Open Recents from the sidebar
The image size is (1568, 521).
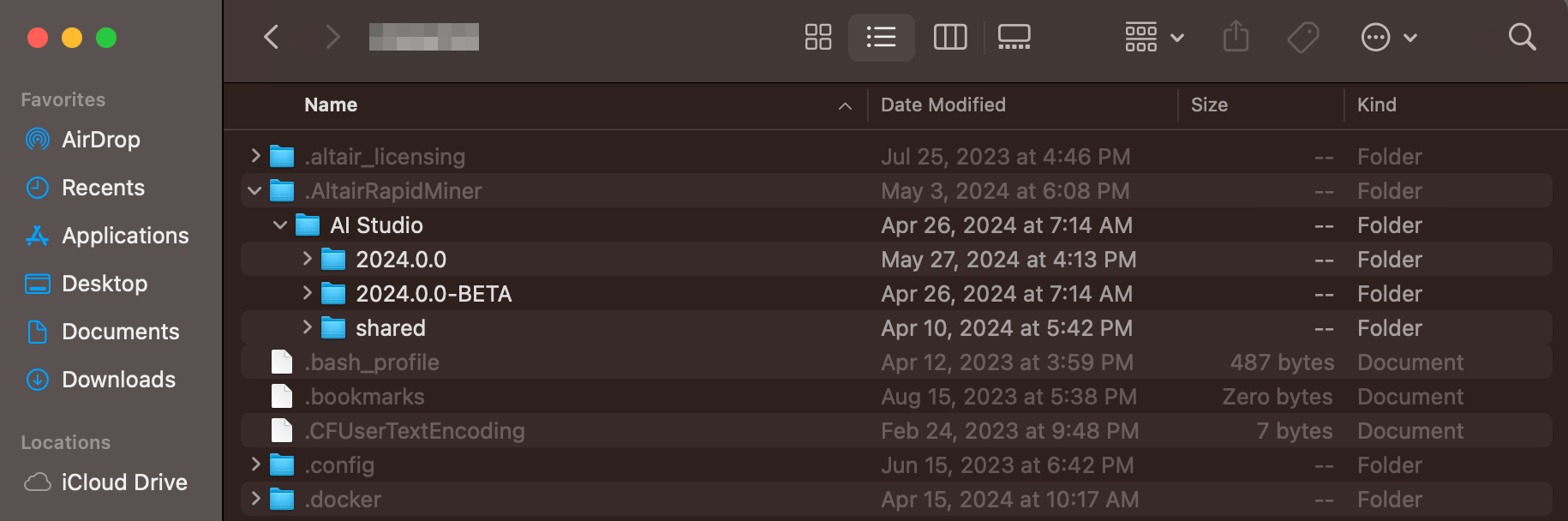click(103, 187)
